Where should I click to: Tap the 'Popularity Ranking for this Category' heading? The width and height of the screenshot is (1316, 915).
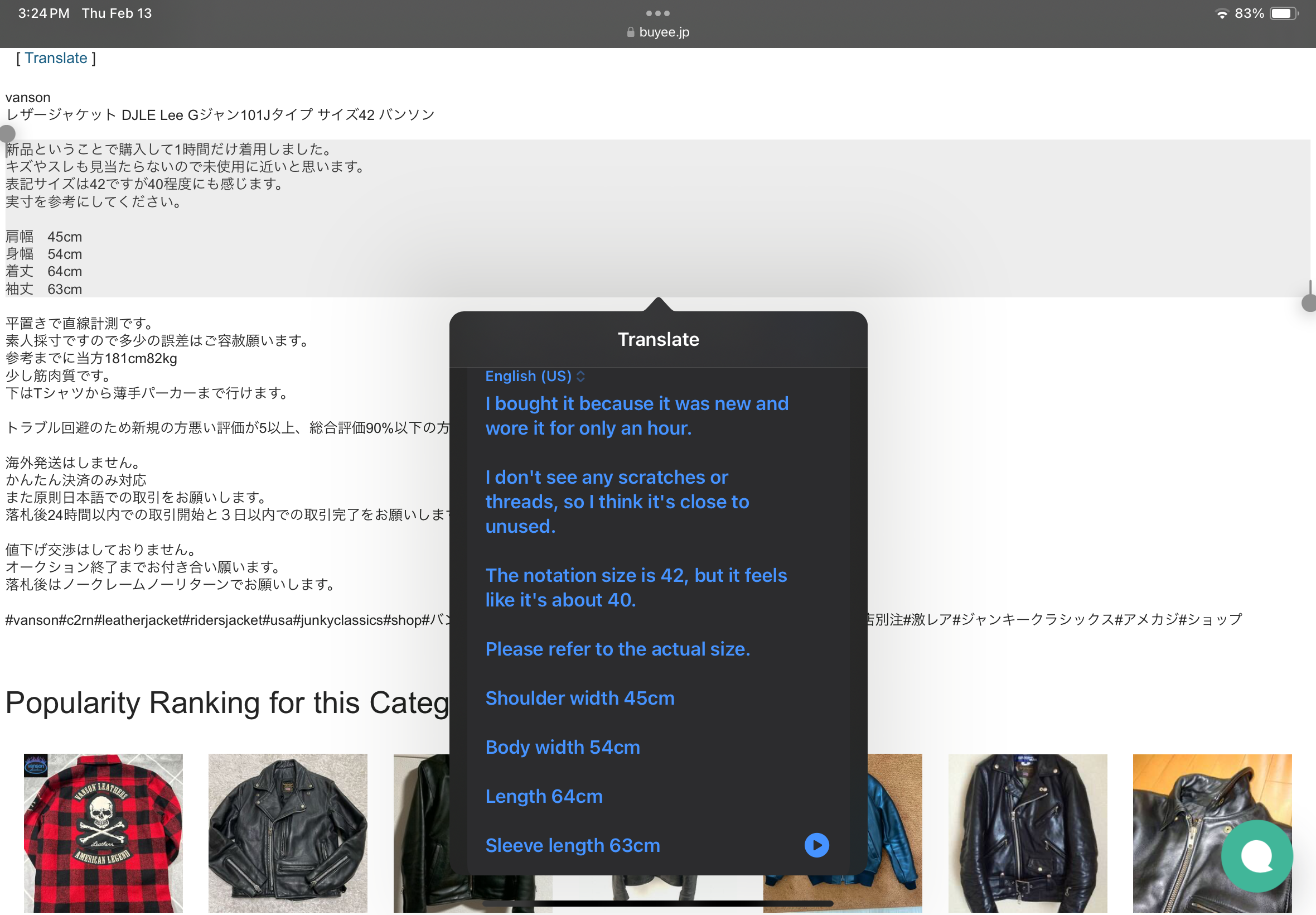tap(228, 703)
